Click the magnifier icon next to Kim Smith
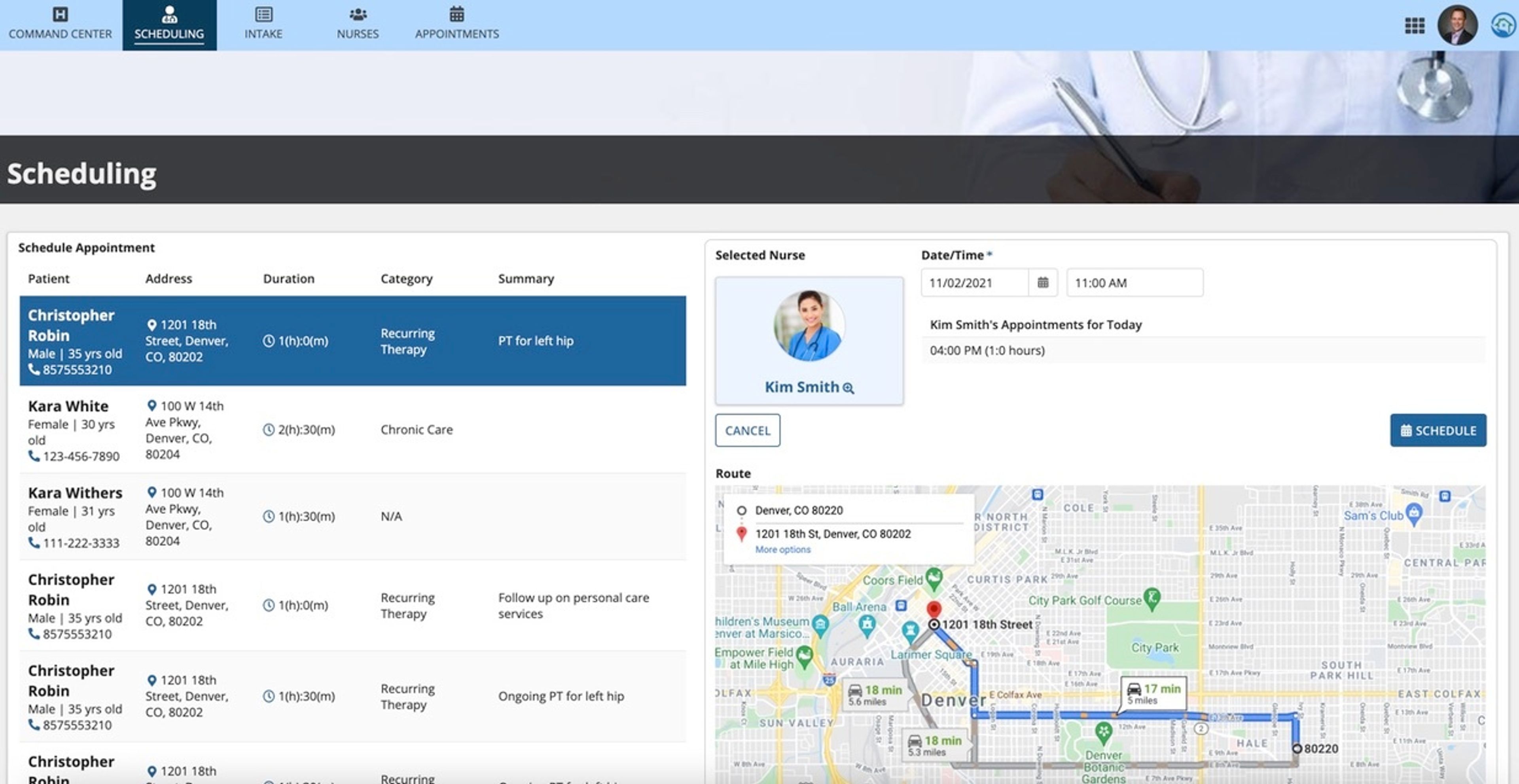This screenshot has width=1519, height=784. (848, 388)
